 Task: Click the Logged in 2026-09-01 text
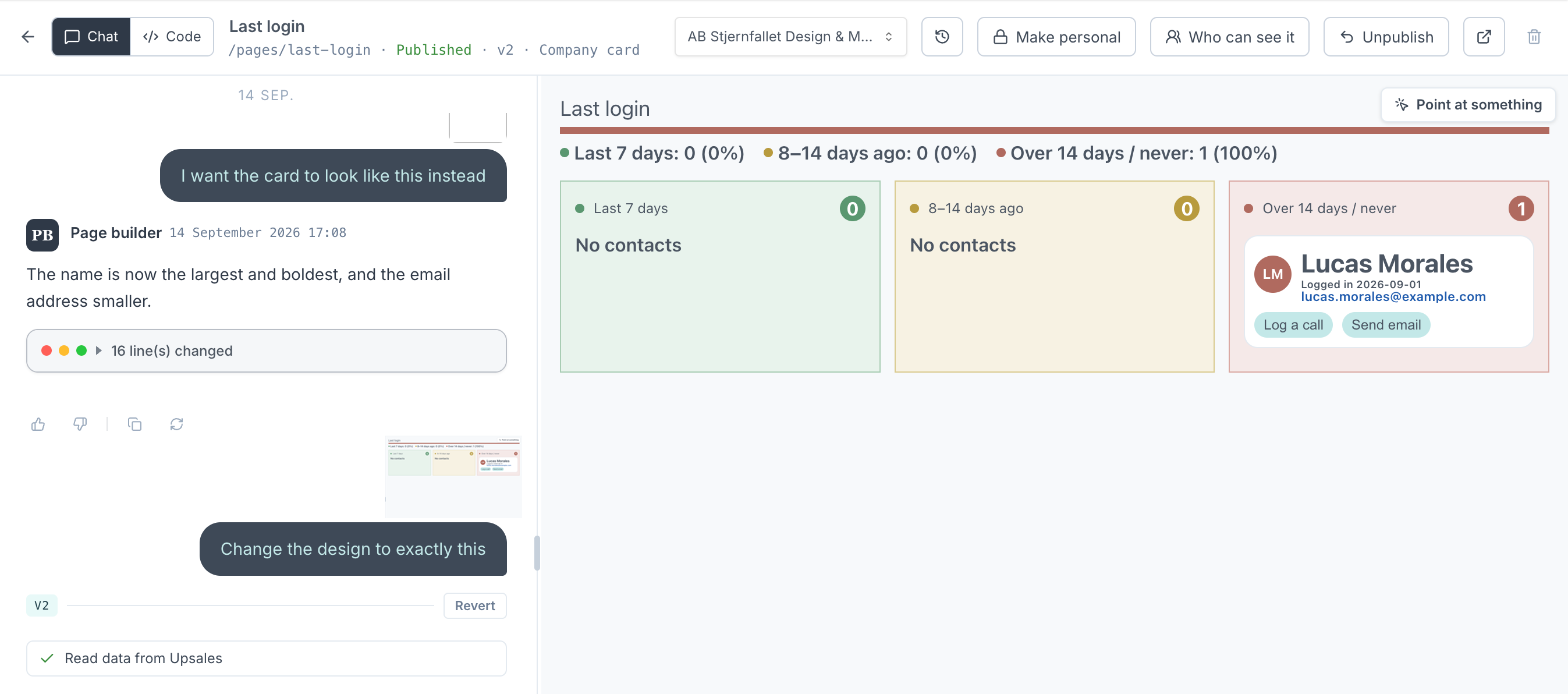point(1361,285)
